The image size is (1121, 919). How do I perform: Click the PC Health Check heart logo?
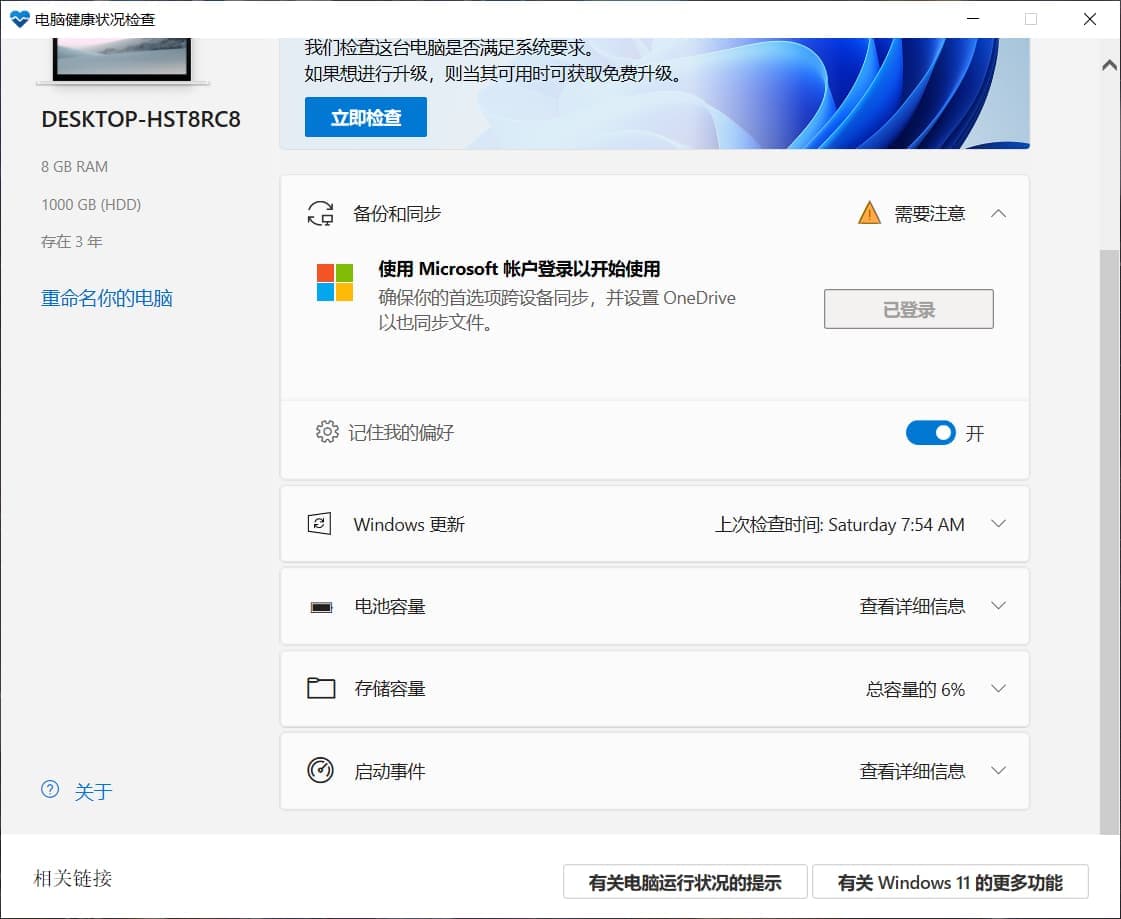(x=20, y=18)
